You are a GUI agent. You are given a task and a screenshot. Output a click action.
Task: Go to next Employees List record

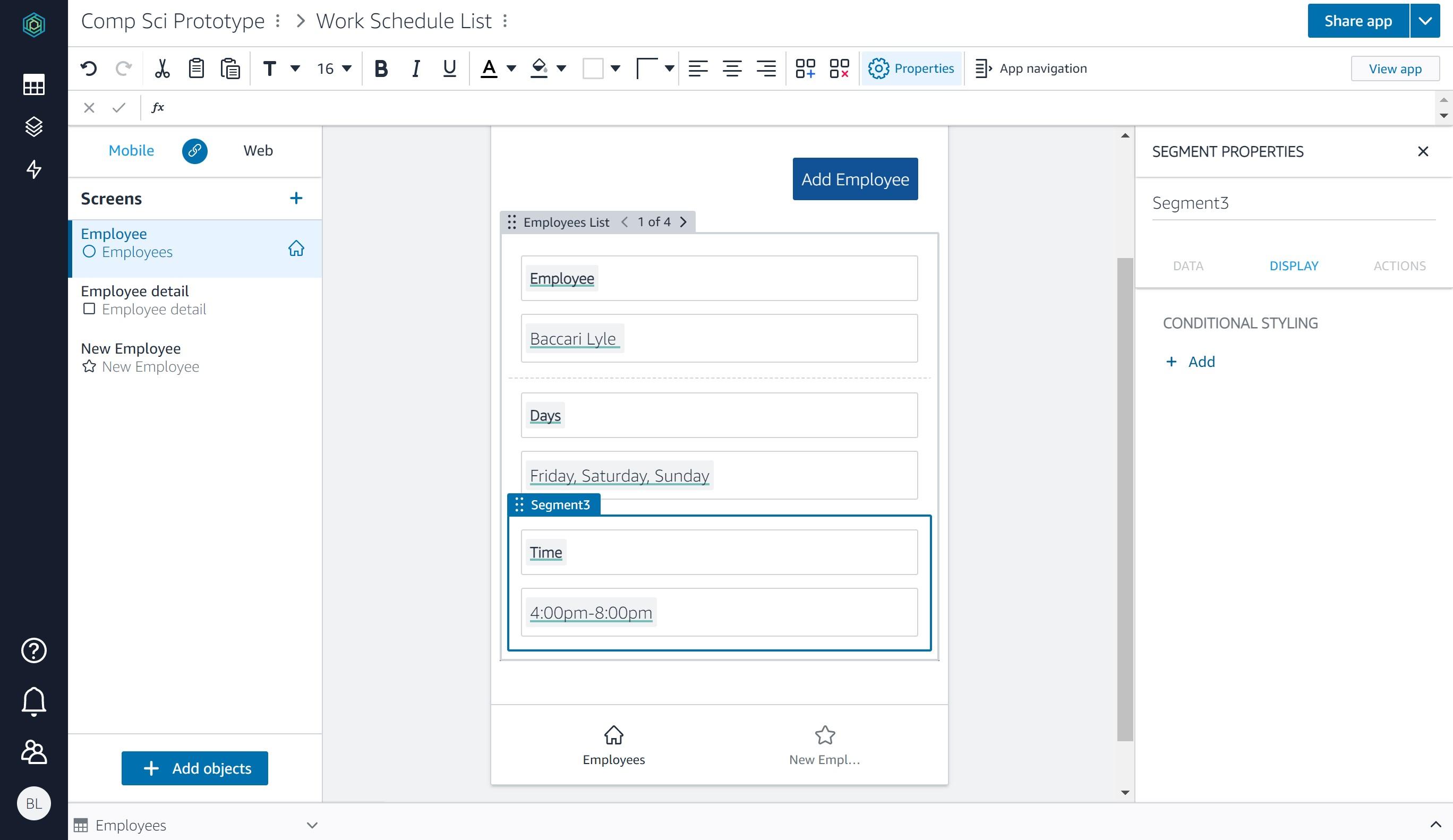coord(683,222)
